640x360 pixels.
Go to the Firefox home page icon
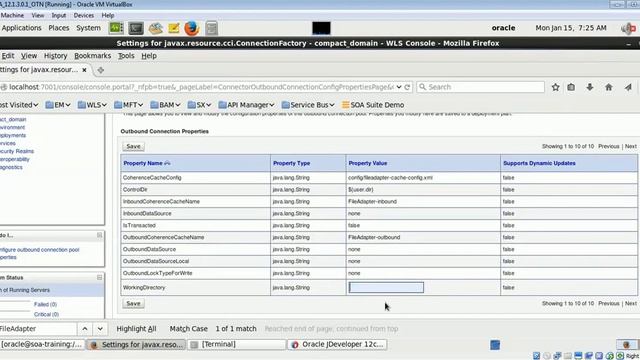[609, 87]
